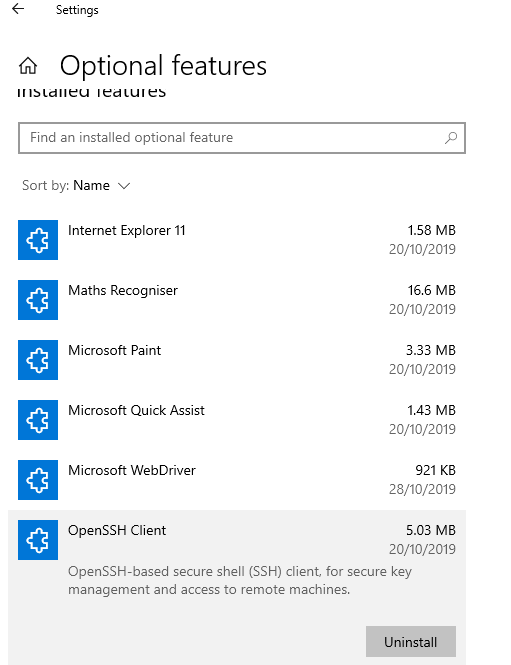This screenshot has width=511, height=665.
Task: Uninstall the OpenSSH Client feature
Action: pyautogui.click(x=411, y=642)
